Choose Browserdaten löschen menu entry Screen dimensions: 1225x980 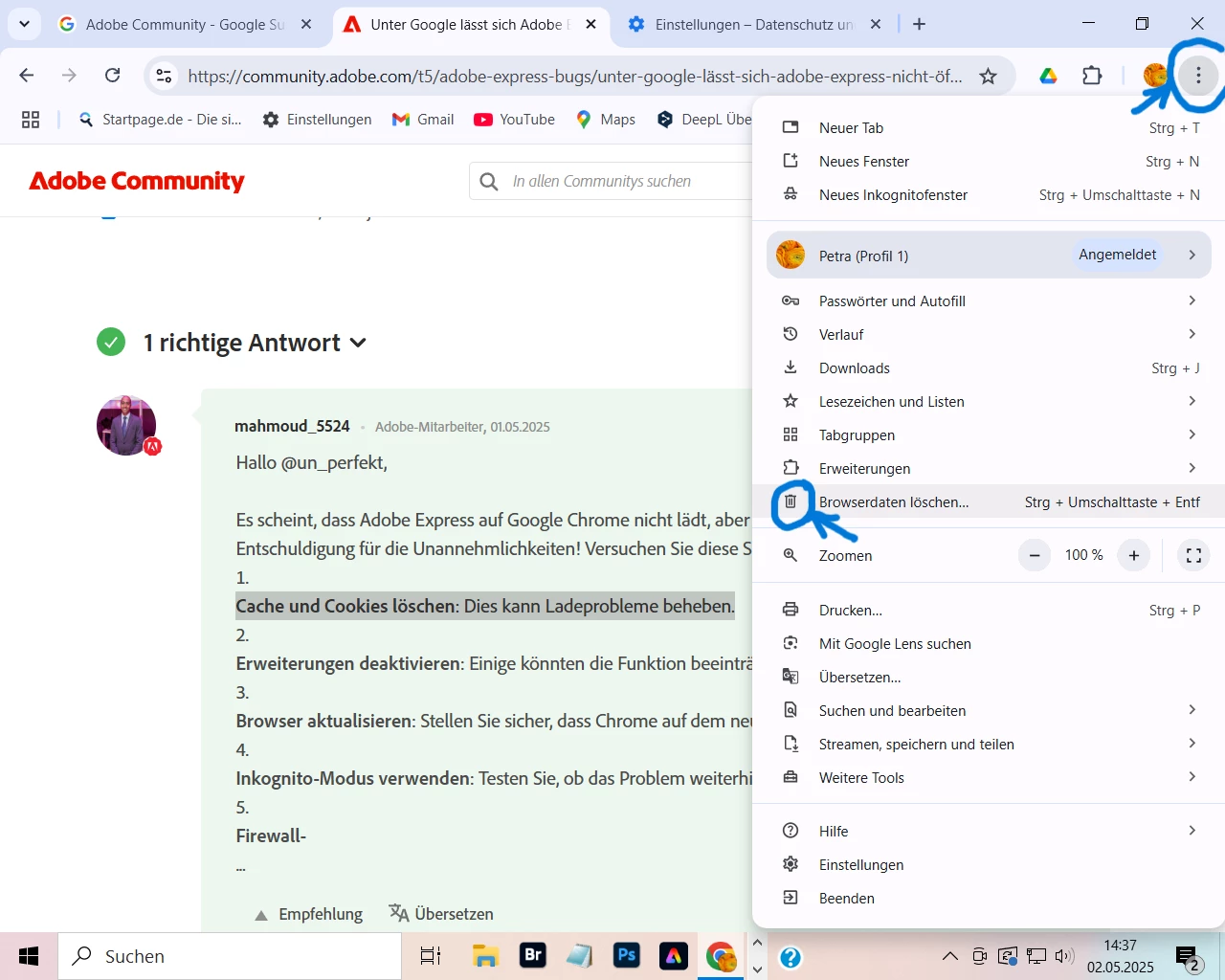pyautogui.click(x=989, y=502)
